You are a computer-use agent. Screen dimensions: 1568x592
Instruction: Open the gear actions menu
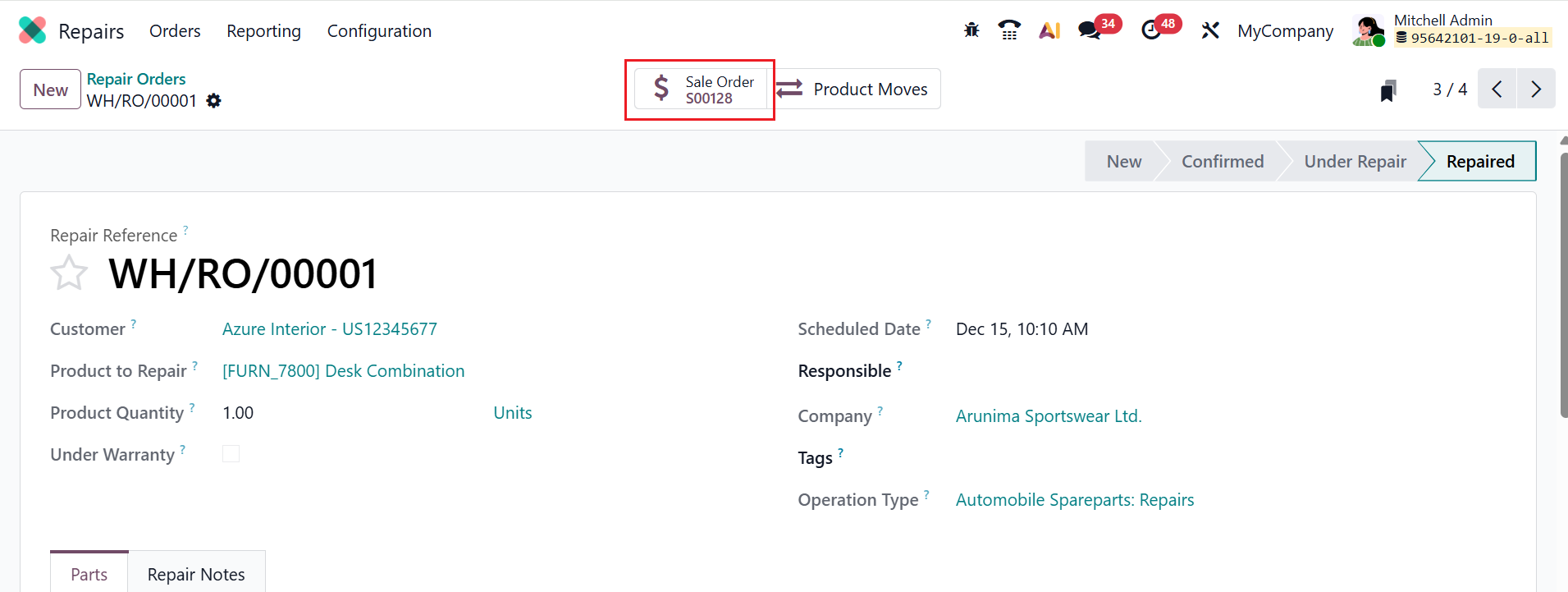[x=214, y=101]
